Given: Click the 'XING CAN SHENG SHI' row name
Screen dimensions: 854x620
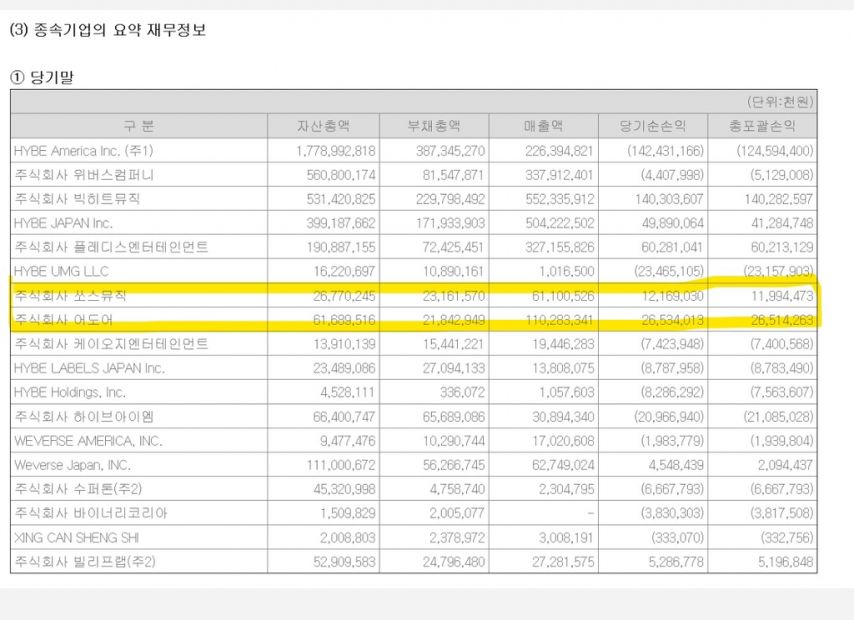Looking at the screenshot, I should click(76, 537).
